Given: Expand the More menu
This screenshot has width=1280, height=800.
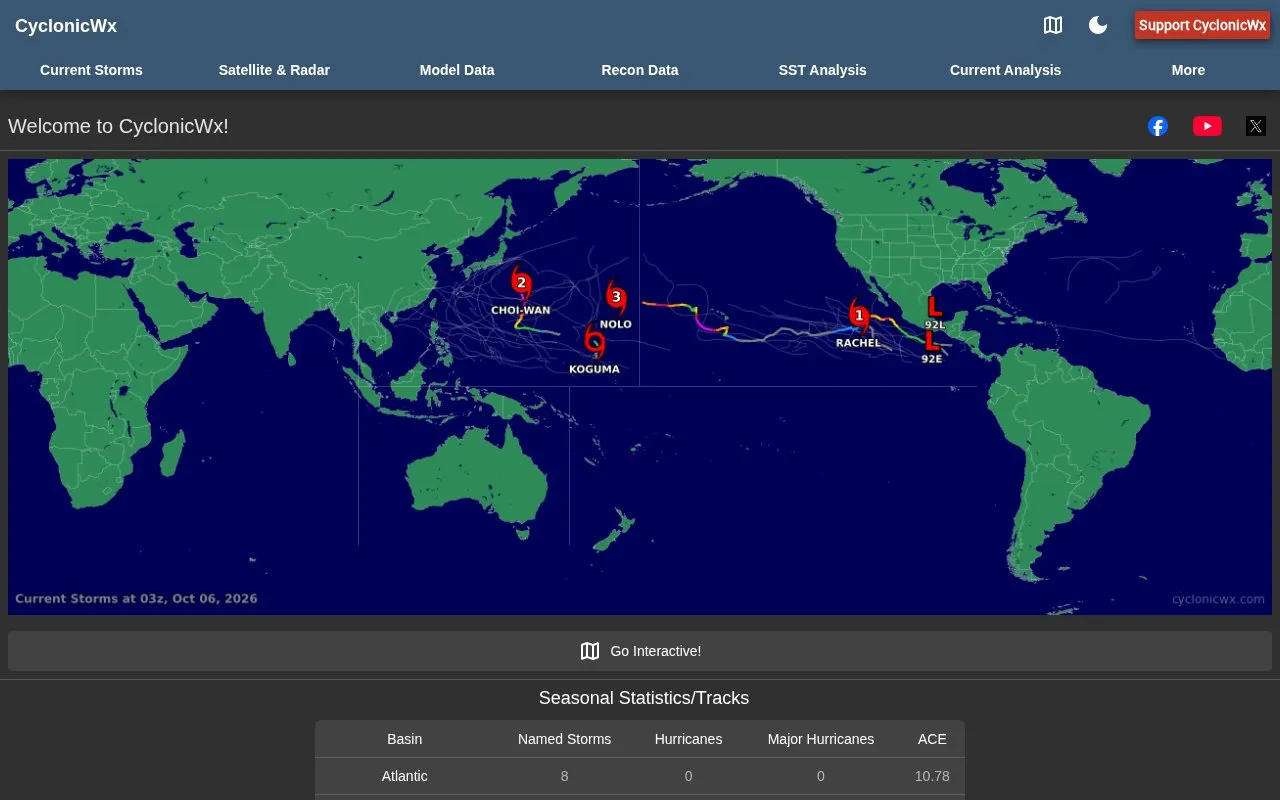Looking at the screenshot, I should click(x=1188, y=70).
